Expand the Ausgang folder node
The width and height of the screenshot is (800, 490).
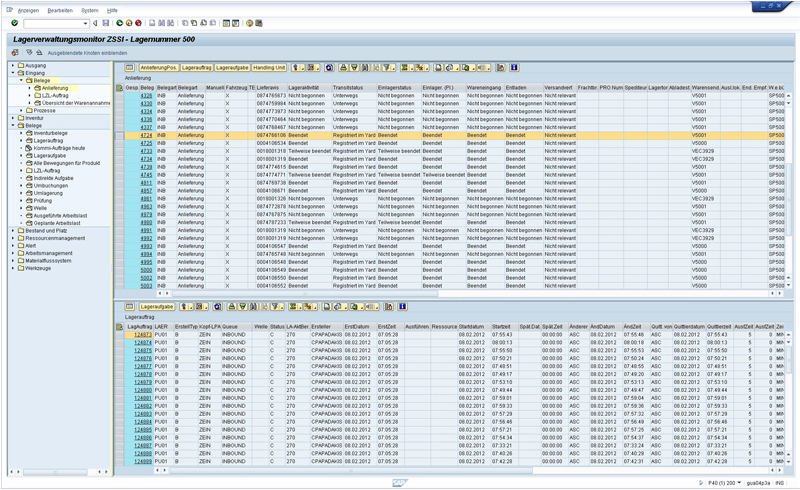pyautogui.click(x=13, y=65)
